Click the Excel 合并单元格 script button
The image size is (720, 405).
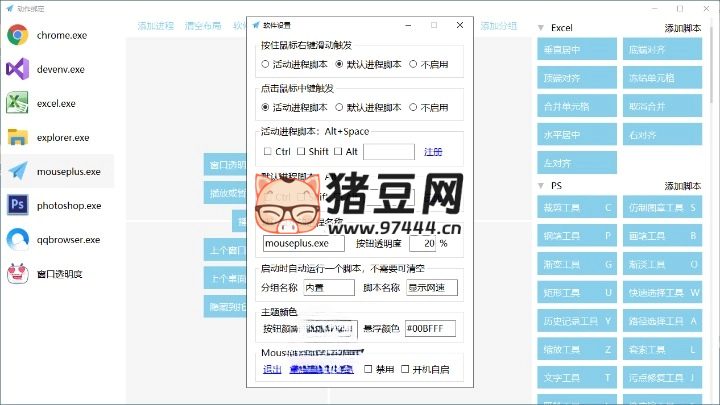click(x=577, y=106)
